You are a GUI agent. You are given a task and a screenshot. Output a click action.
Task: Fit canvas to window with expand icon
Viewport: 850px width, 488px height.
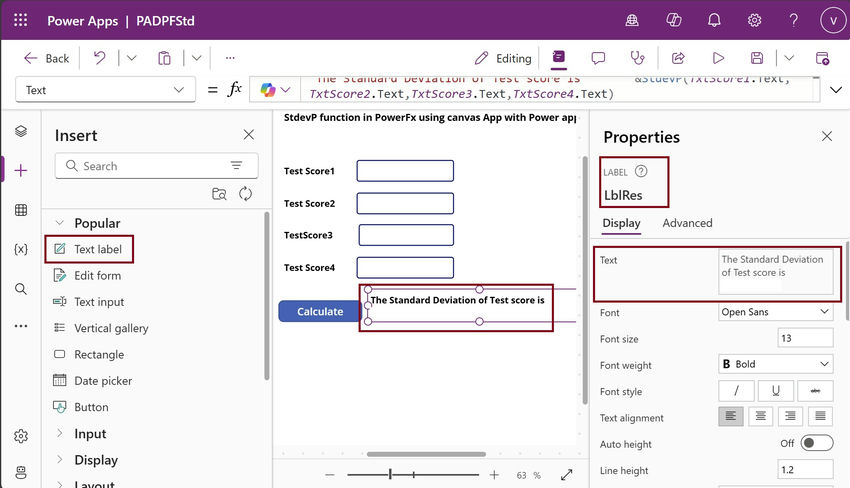(x=566, y=475)
